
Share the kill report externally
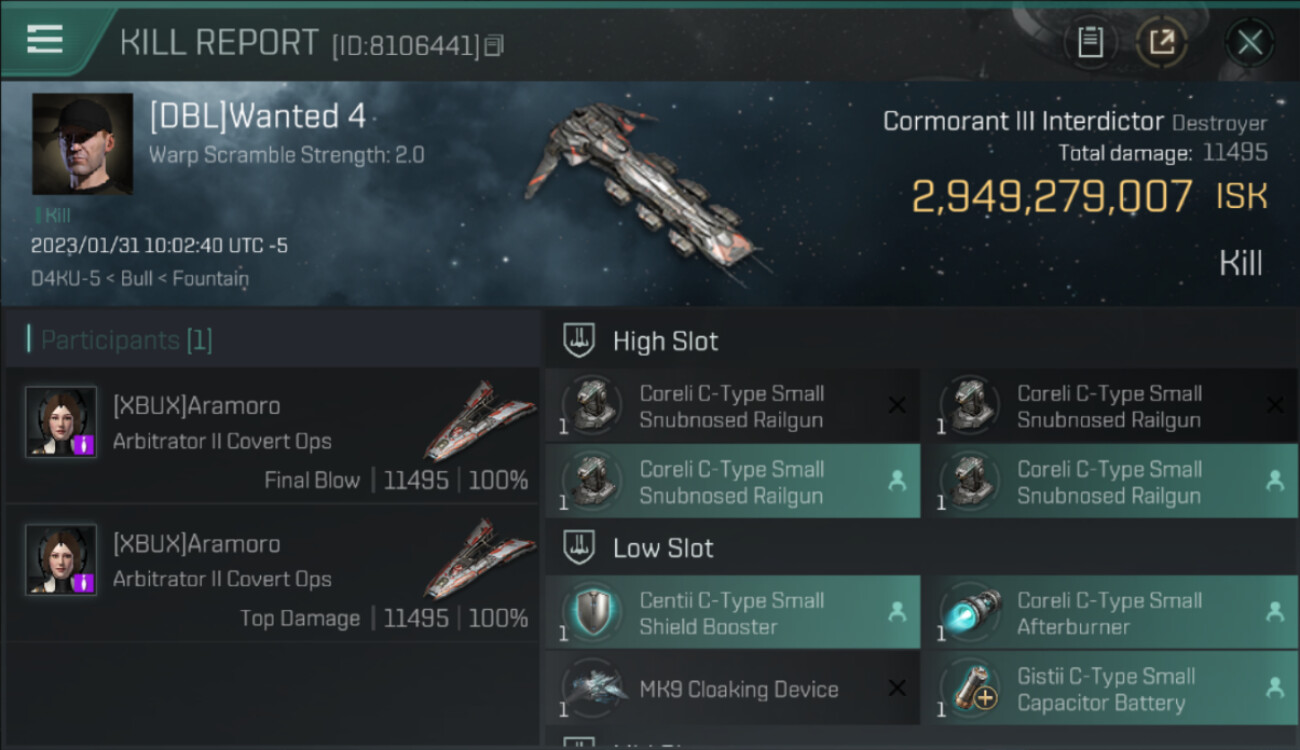click(x=1161, y=42)
